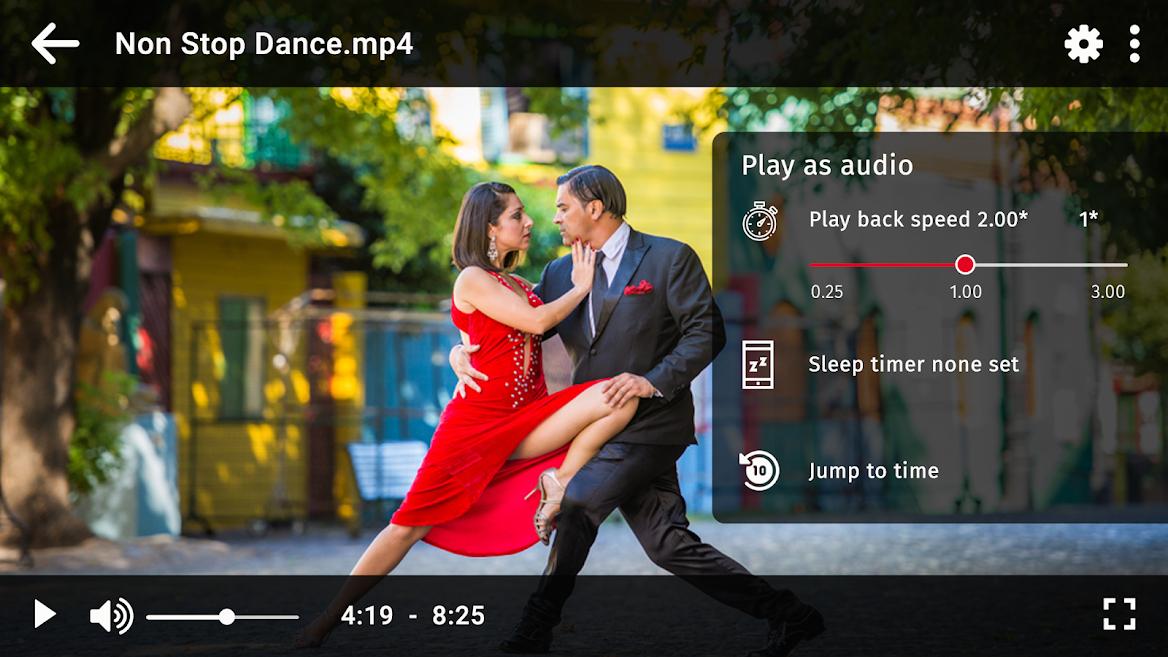
Task: Select the Play as audio option
Action: (827, 166)
